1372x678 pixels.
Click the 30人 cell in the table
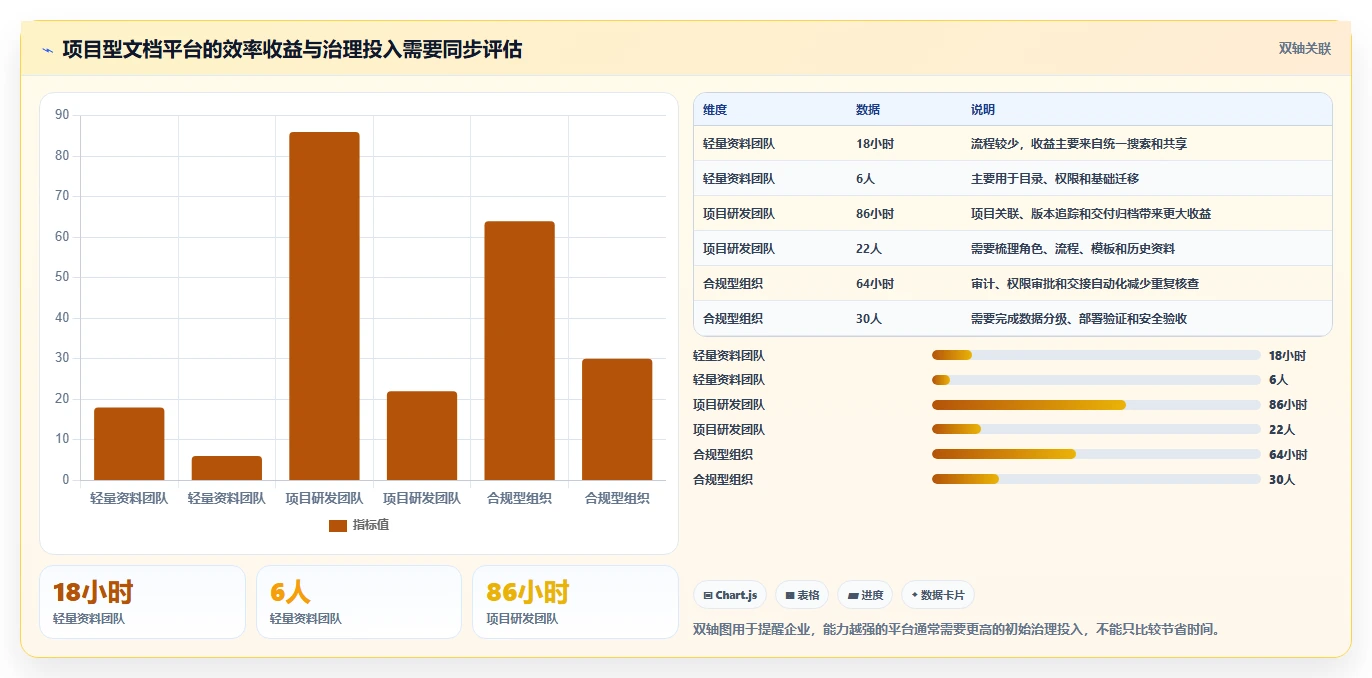(x=869, y=319)
